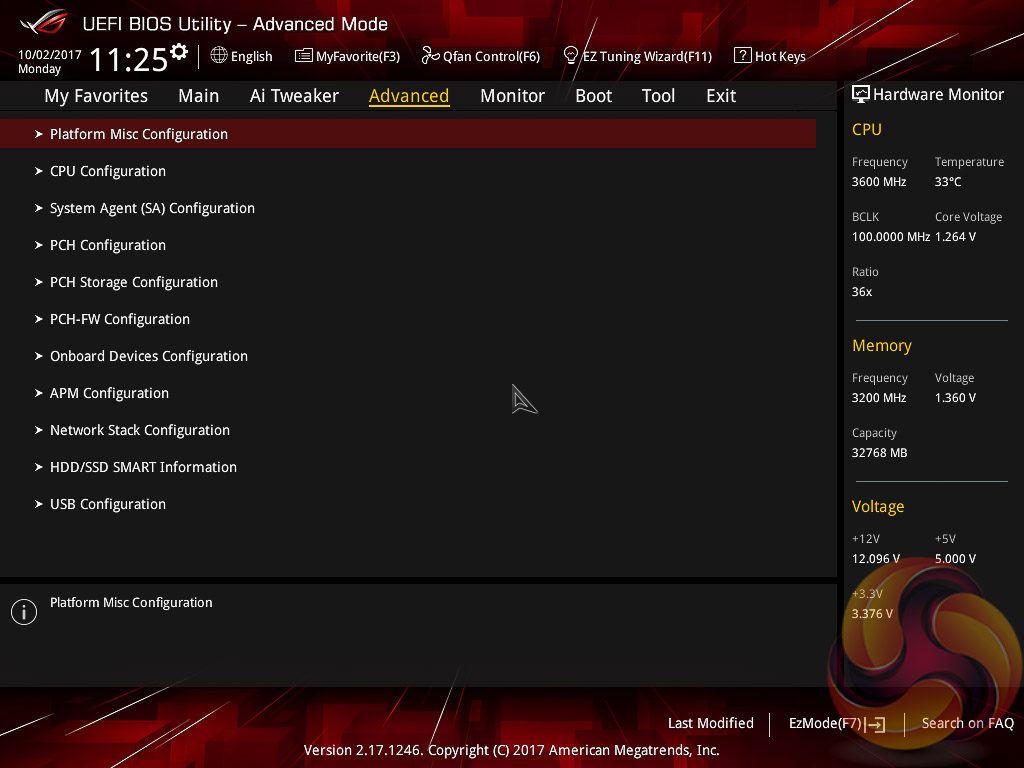The height and width of the screenshot is (768, 1024).
Task: Click the Hot Keys question mark icon
Action: tap(743, 56)
